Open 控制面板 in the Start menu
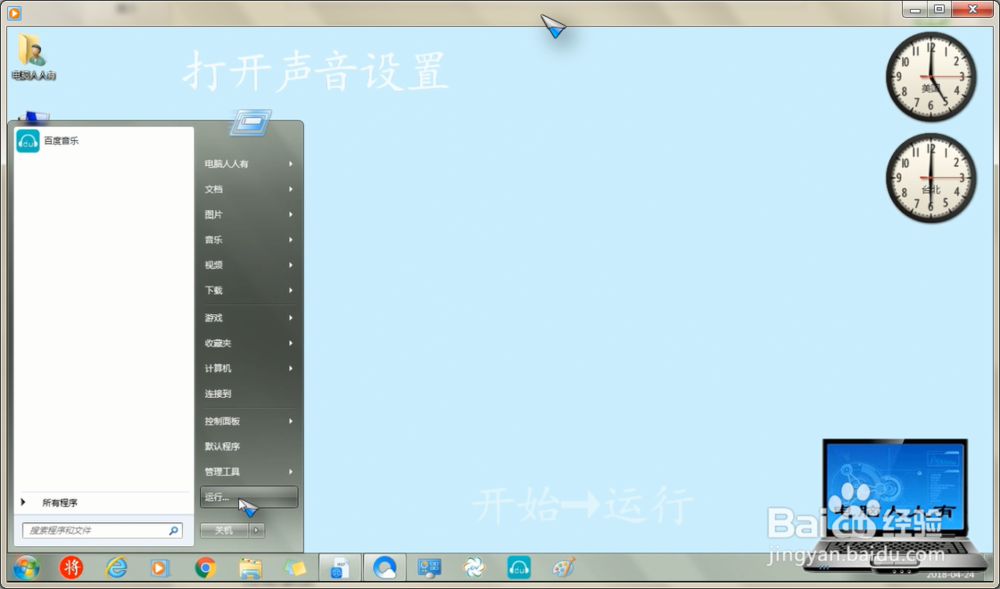This screenshot has width=1000, height=589. click(x=249, y=421)
